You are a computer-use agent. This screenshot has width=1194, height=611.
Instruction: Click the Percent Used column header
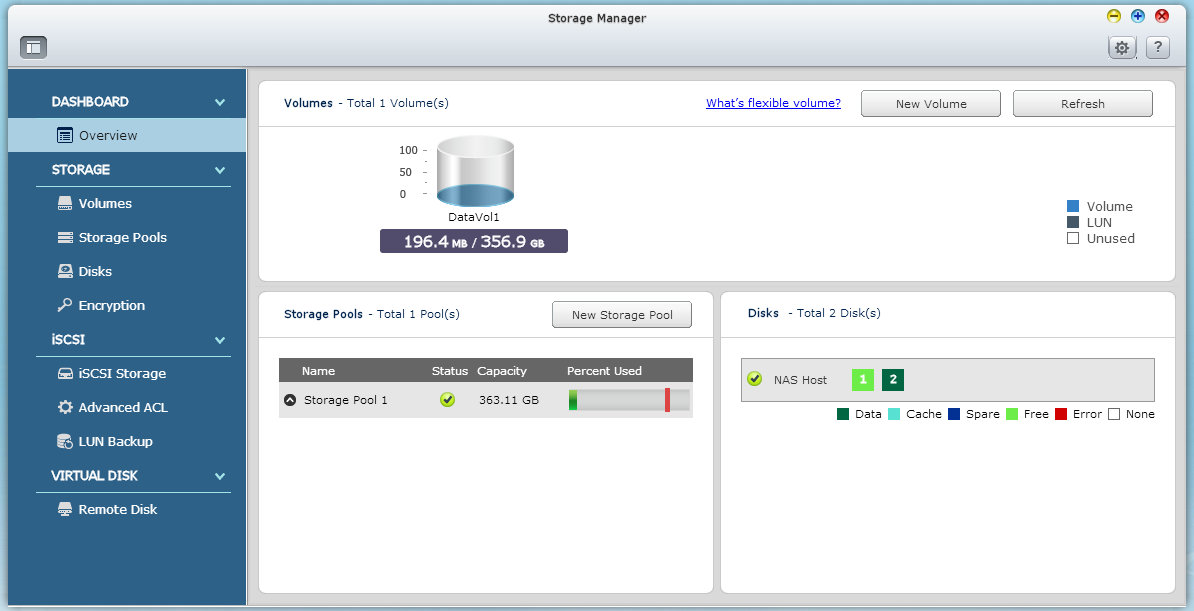tap(605, 371)
